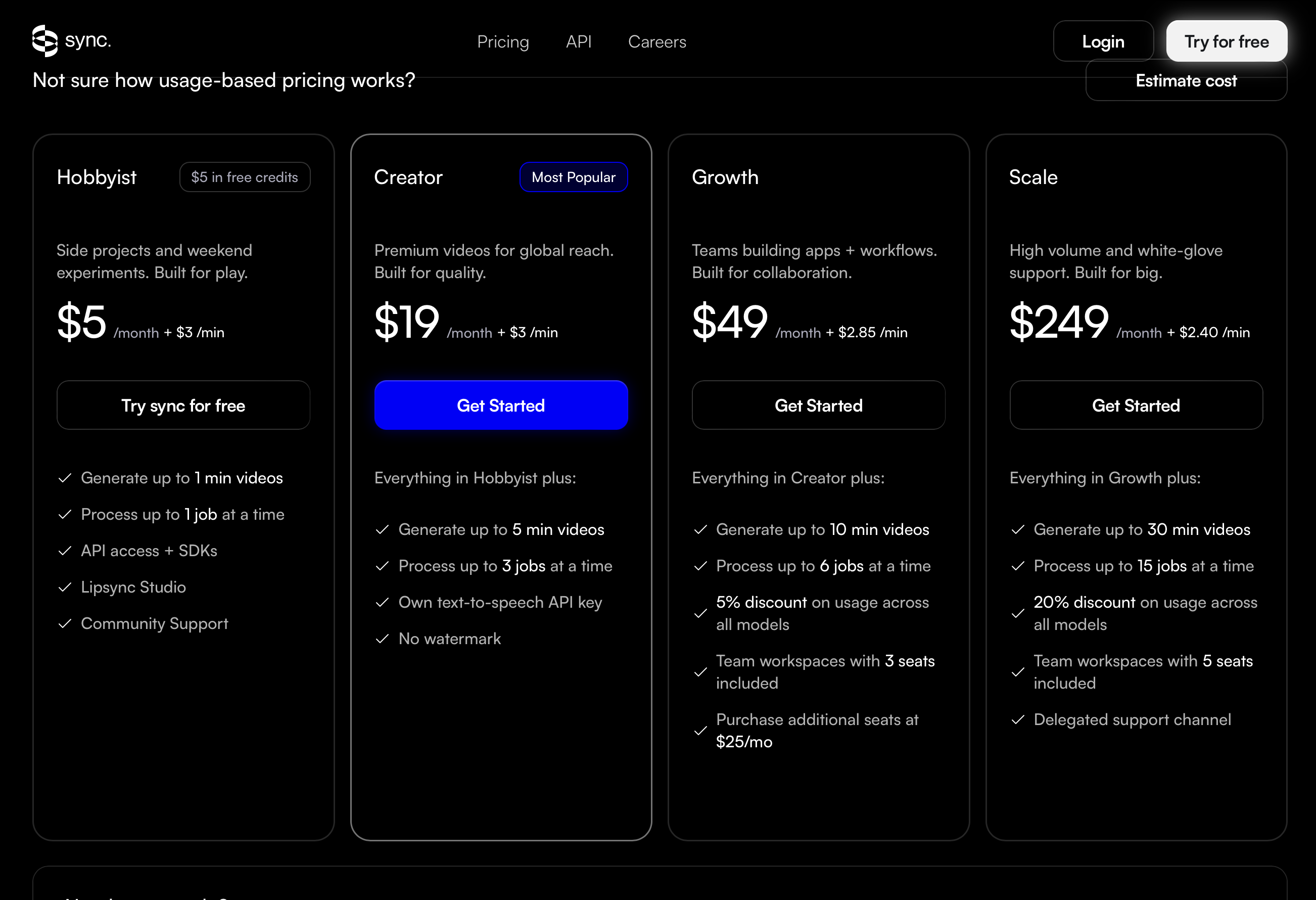The height and width of the screenshot is (900, 1316).
Task: Click the Most Popular badge
Action: tap(573, 177)
